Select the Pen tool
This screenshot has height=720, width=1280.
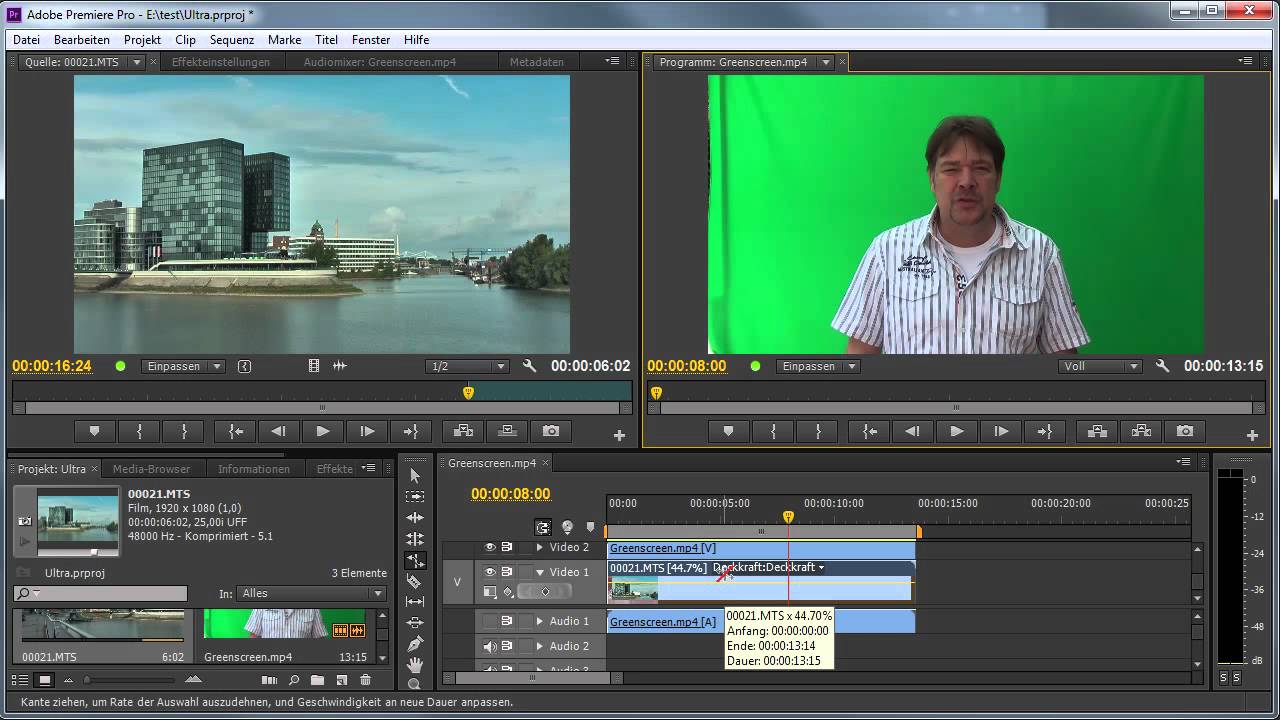point(415,644)
